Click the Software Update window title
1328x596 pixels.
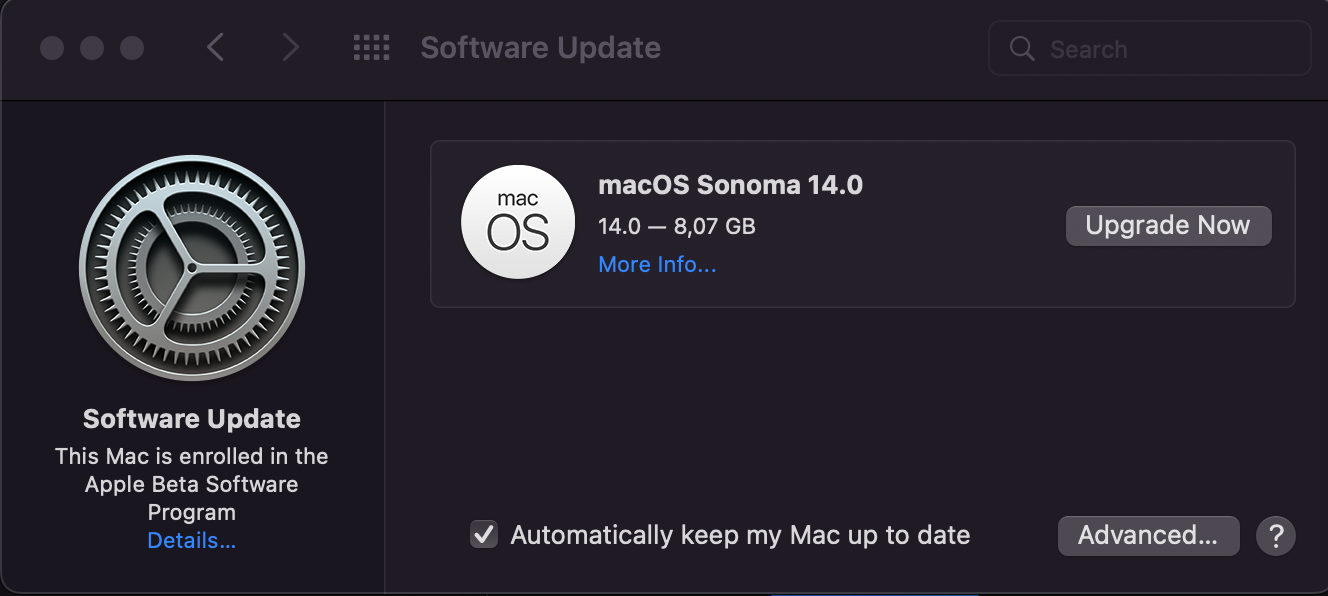(x=540, y=48)
